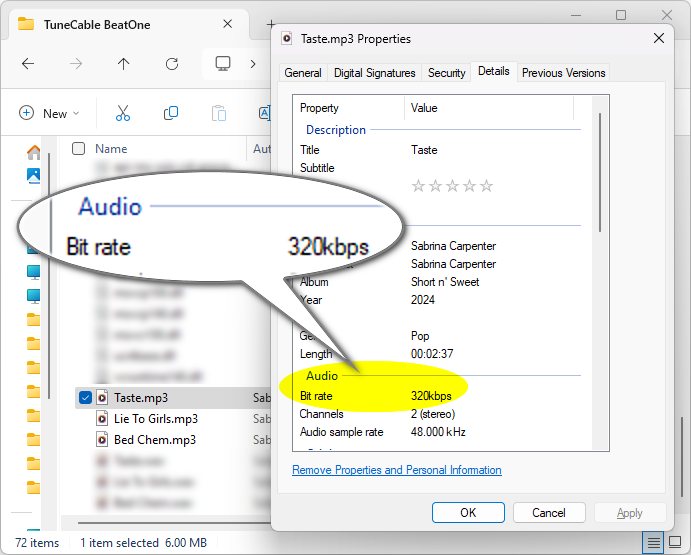Switch to large icons view in status bar
Image resolution: width=691 pixels, height=555 pixels.
pyautogui.click(x=675, y=541)
